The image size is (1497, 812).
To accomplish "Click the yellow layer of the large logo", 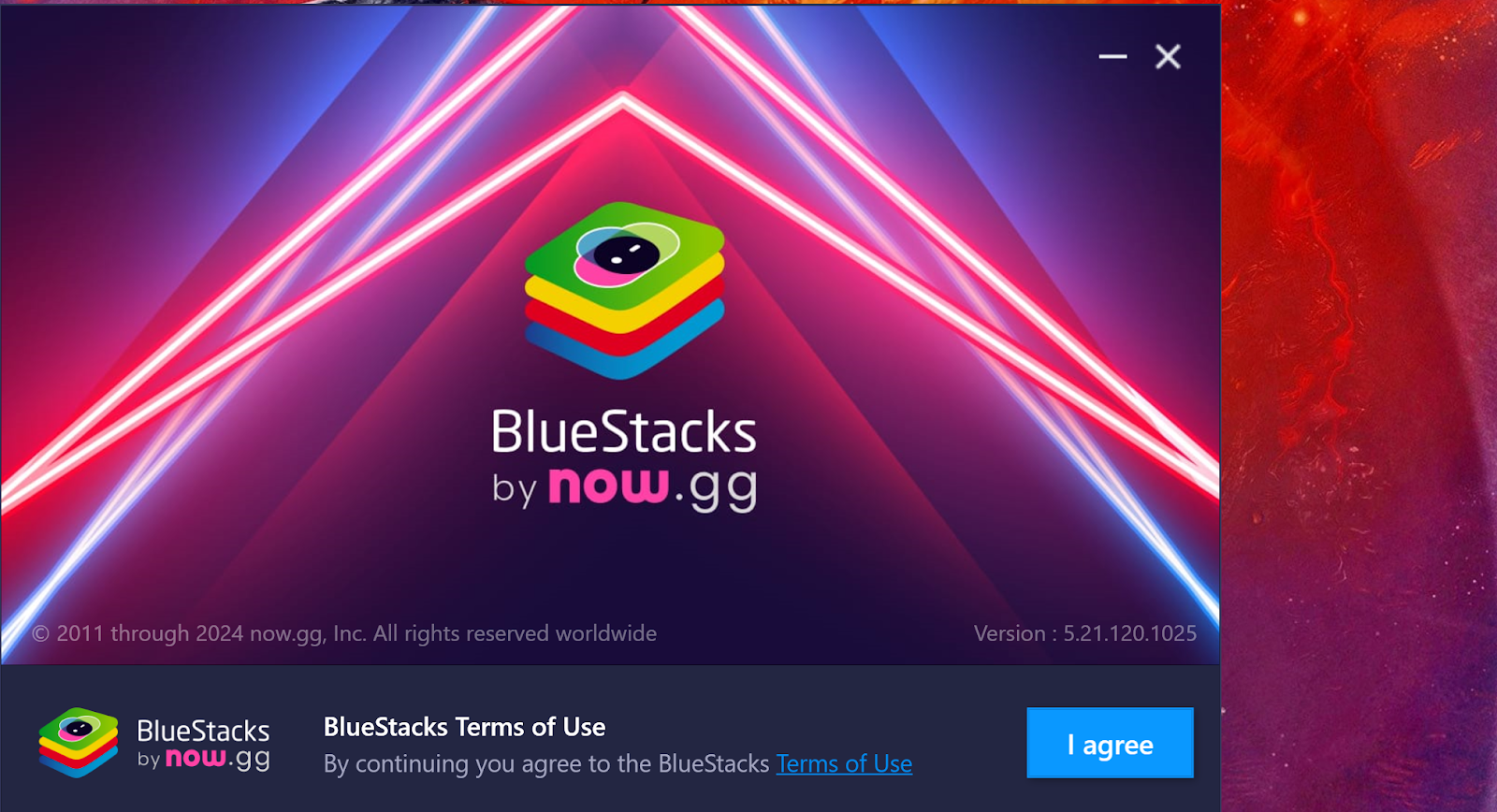I will point(624,299).
